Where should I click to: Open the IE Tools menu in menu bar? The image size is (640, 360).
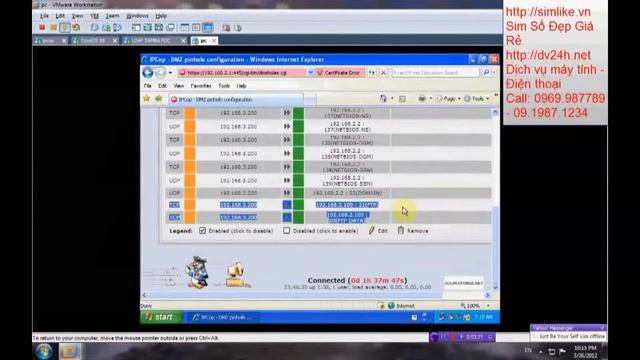[x=224, y=86]
